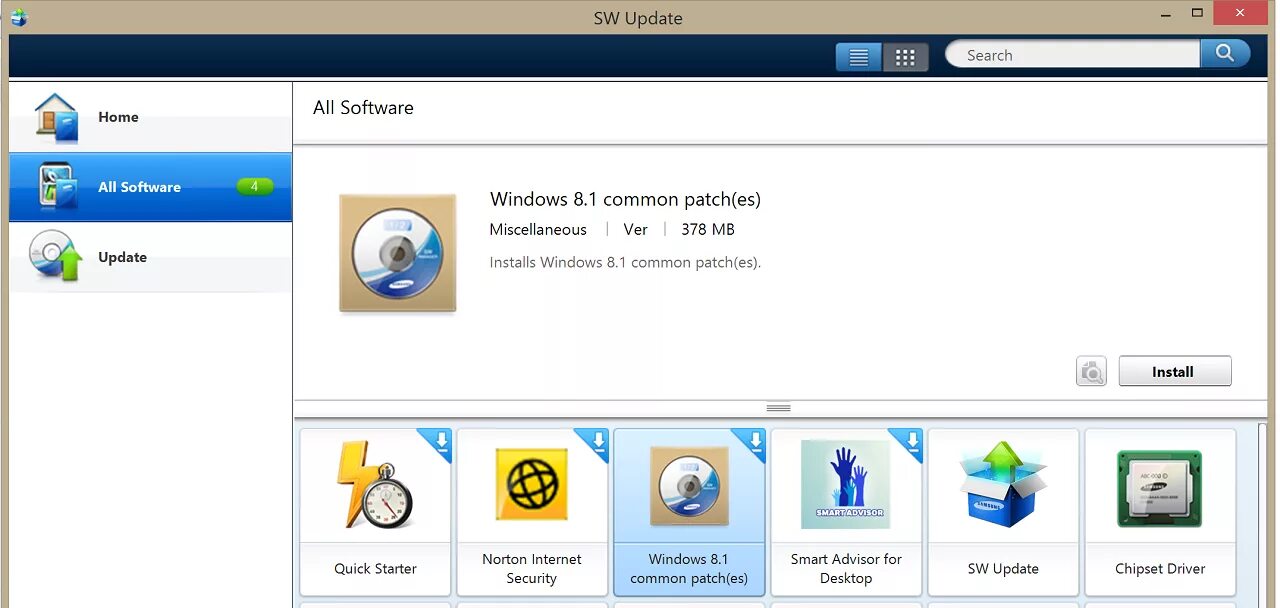Switch to grid view layout
1280x608 pixels.
pyautogui.click(x=905, y=57)
